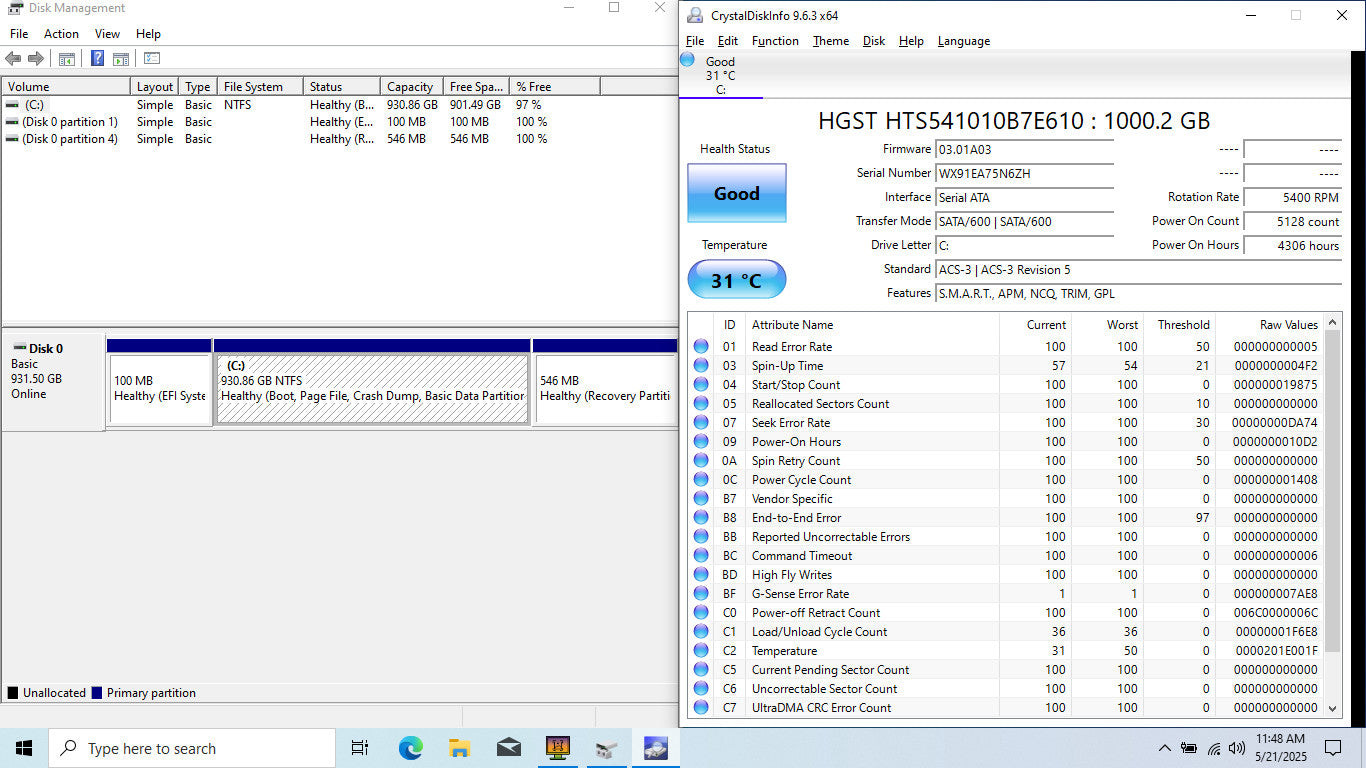1366x768 pixels.
Task: Sort volumes by the Capacity column header
Action: coord(410,87)
